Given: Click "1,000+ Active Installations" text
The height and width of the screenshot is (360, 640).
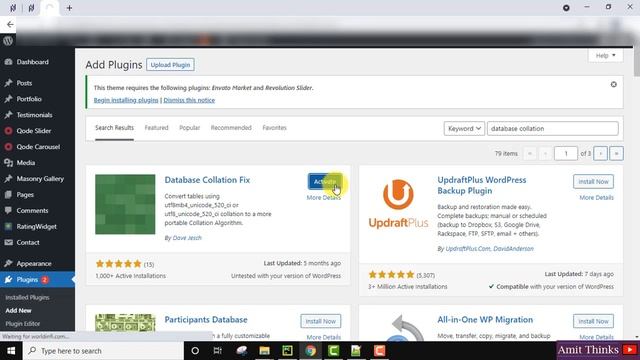Looking at the screenshot, I should pos(131,276).
